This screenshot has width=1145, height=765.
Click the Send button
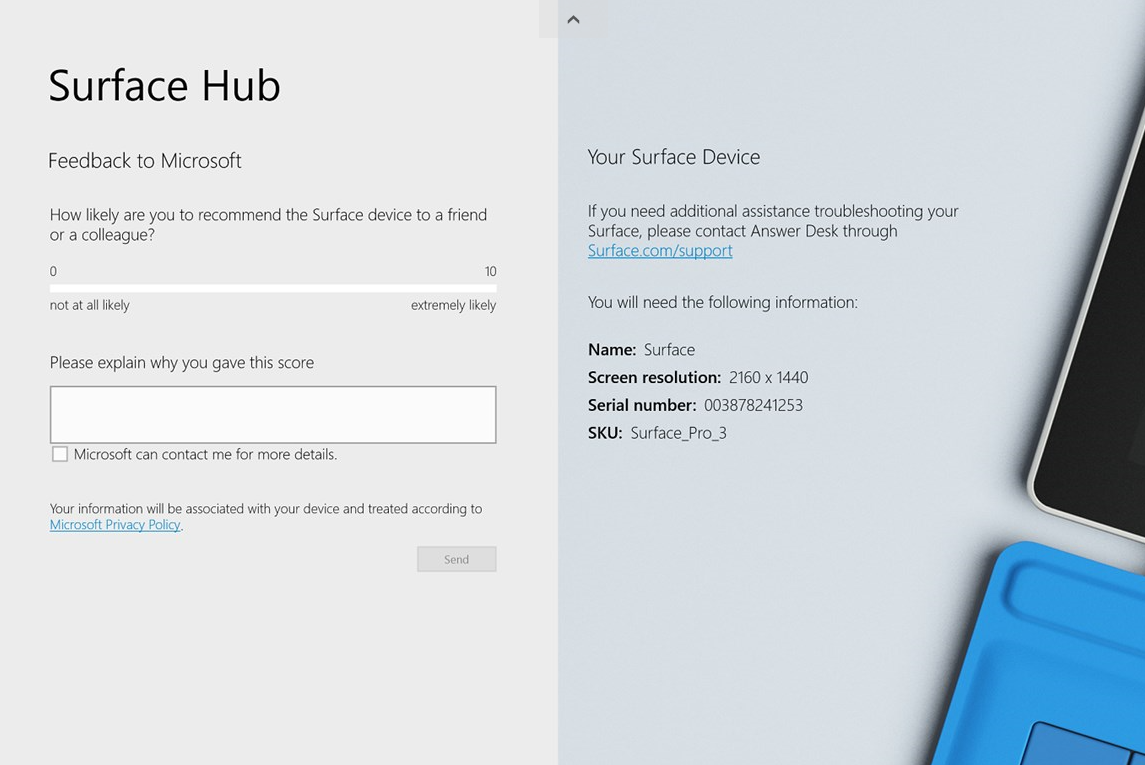[x=456, y=558]
